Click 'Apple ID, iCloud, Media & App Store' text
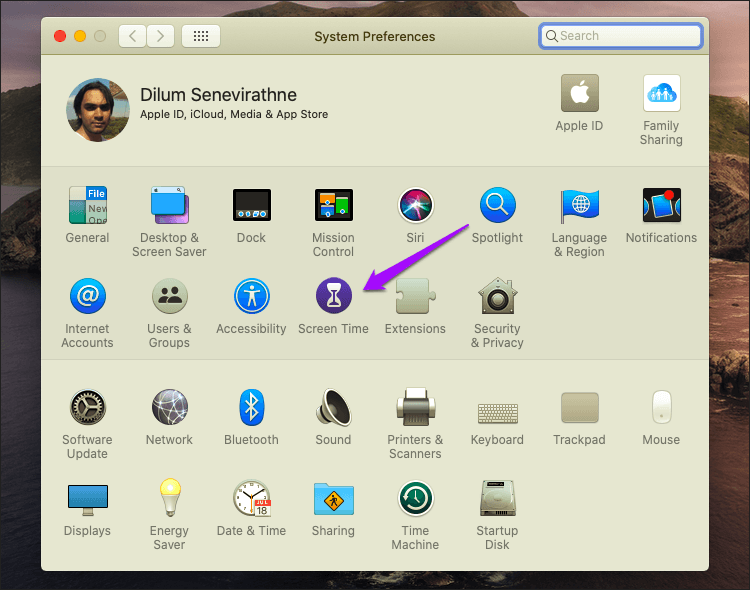The width and height of the screenshot is (750, 590). pos(234,114)
